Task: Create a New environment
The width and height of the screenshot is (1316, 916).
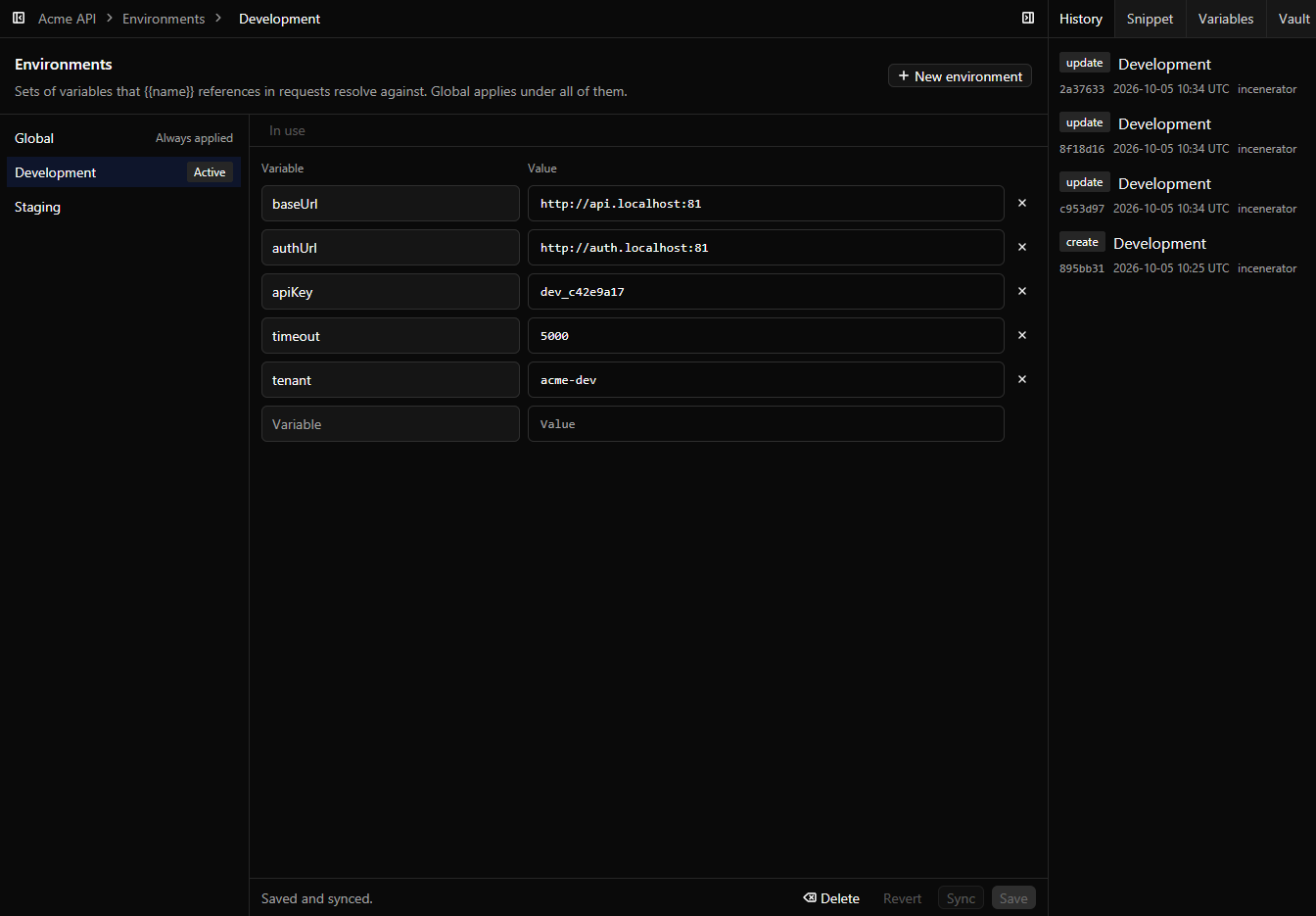Action: (960, 75)
